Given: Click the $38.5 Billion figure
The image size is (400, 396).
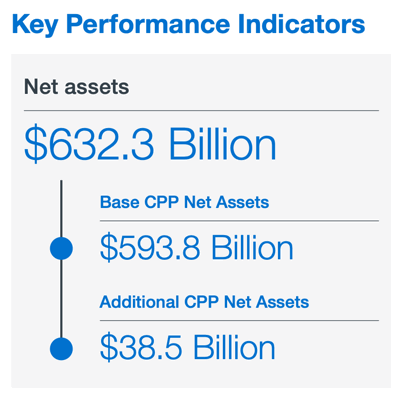Looking at the screenshot, I should click(188, 348).
